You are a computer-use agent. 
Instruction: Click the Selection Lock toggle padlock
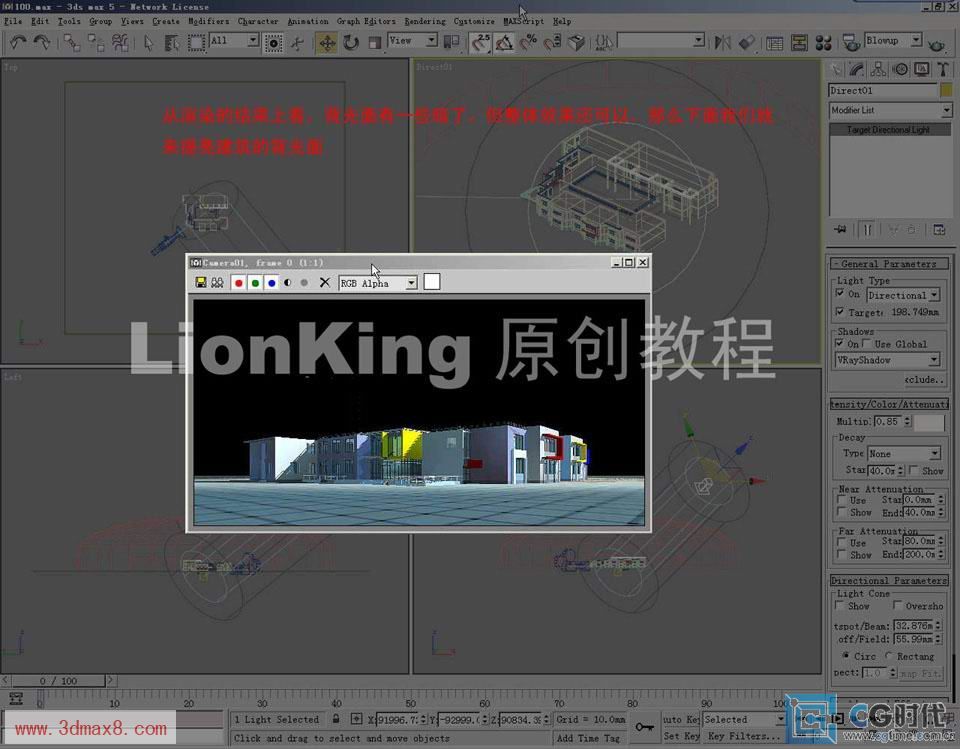[x=336, y=719]
